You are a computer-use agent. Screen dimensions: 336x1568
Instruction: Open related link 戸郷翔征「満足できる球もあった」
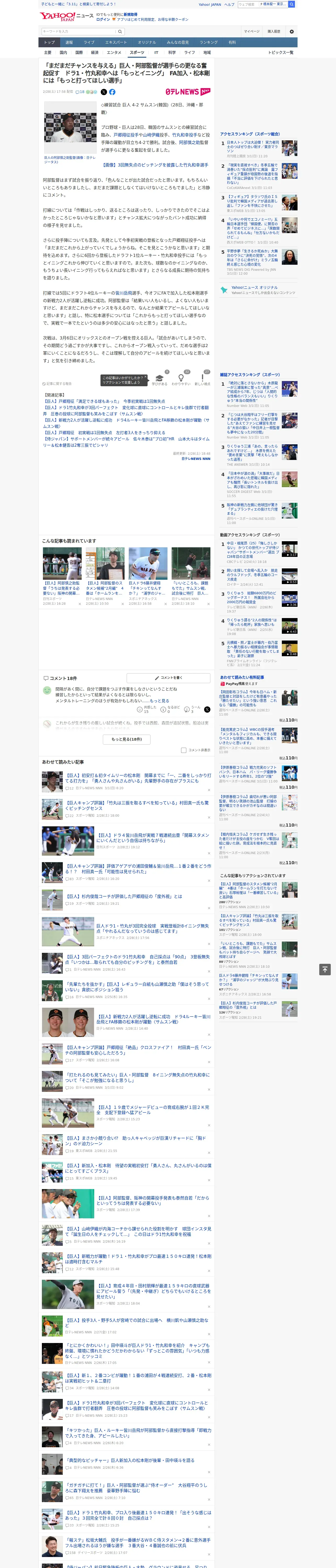tap(104, 401)
